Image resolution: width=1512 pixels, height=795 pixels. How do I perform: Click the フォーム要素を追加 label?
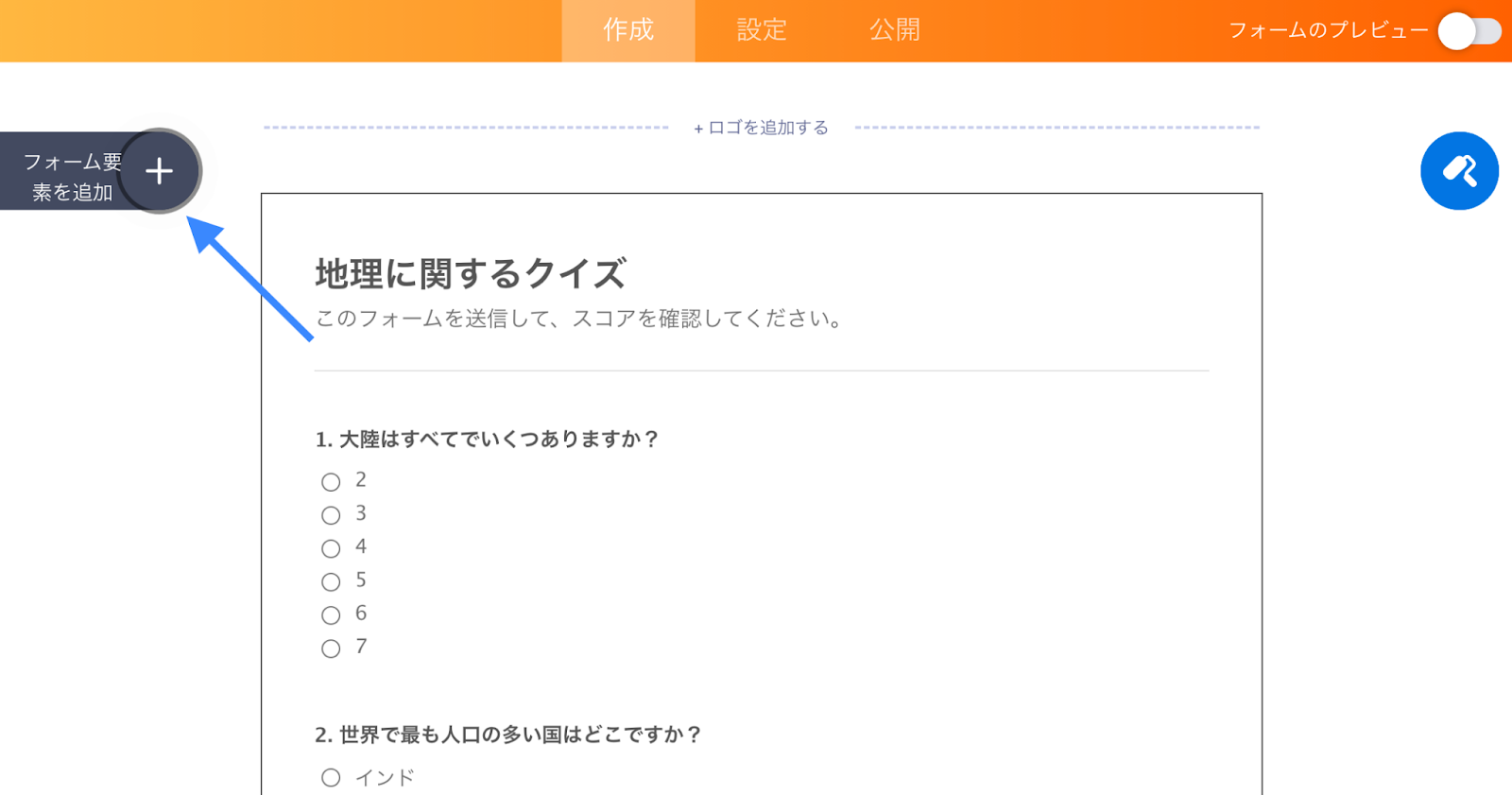(x=72, y=177)
